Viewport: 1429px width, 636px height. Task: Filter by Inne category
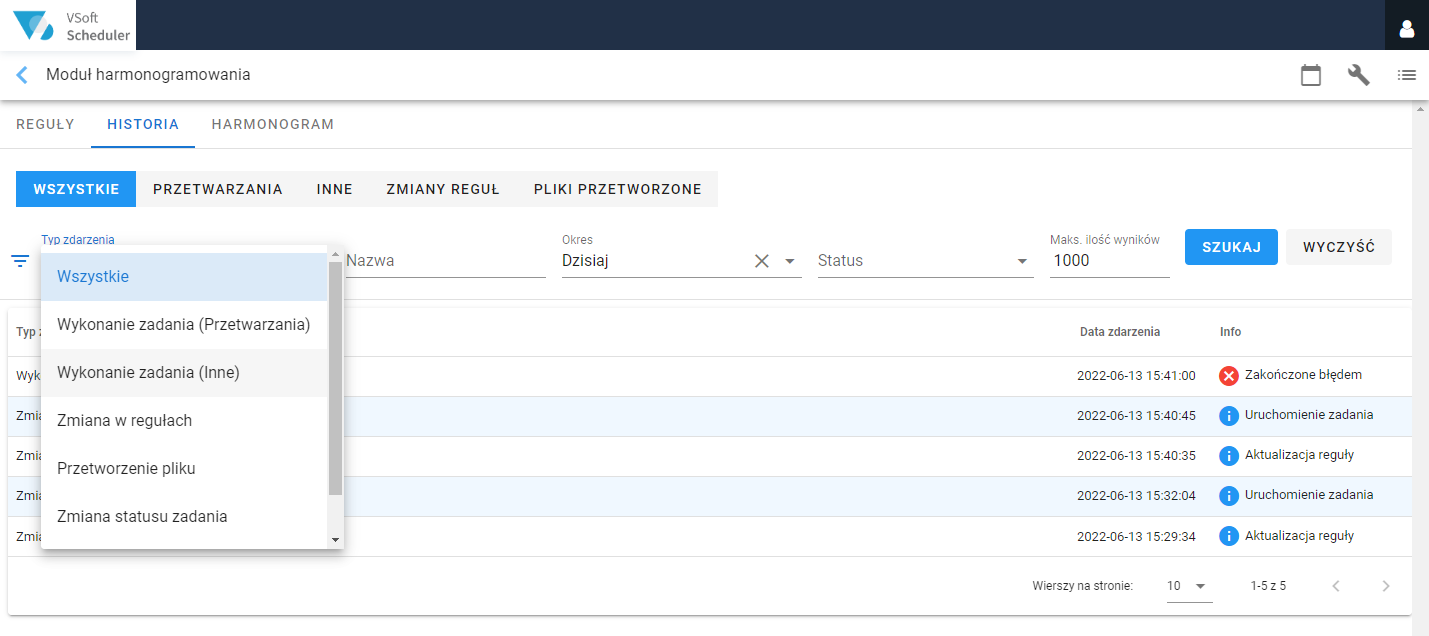[335, 189]
